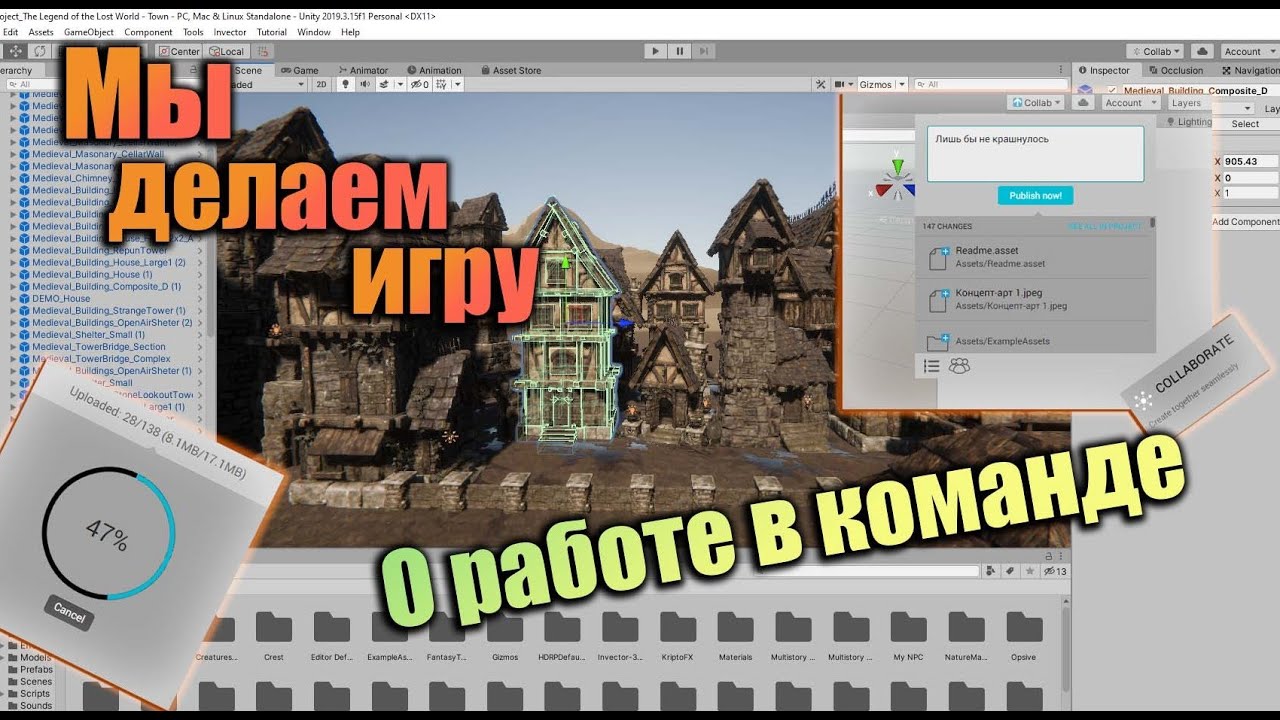The width and height of the screenshot is (1280, 720).
Task: Toggle 2D view mode in Scene
Action: coord(321,85)
